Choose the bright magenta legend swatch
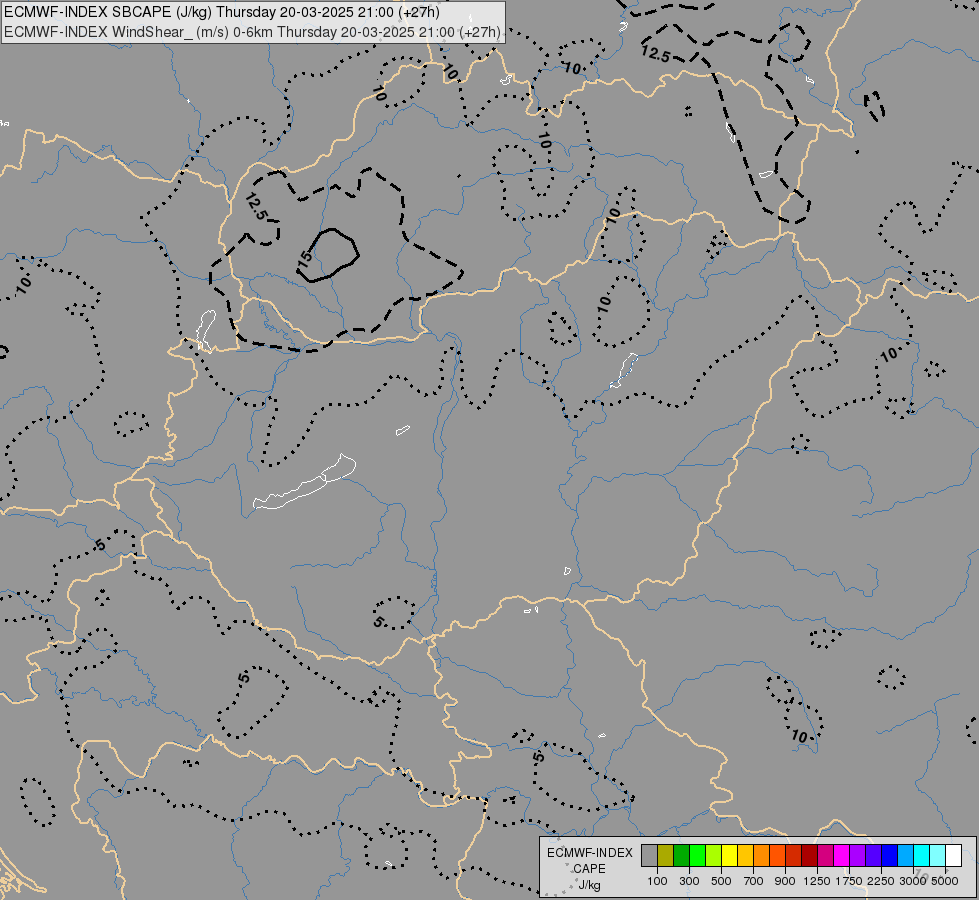The image size is (979, 900). pyautogui.click(x=842, y=856)
